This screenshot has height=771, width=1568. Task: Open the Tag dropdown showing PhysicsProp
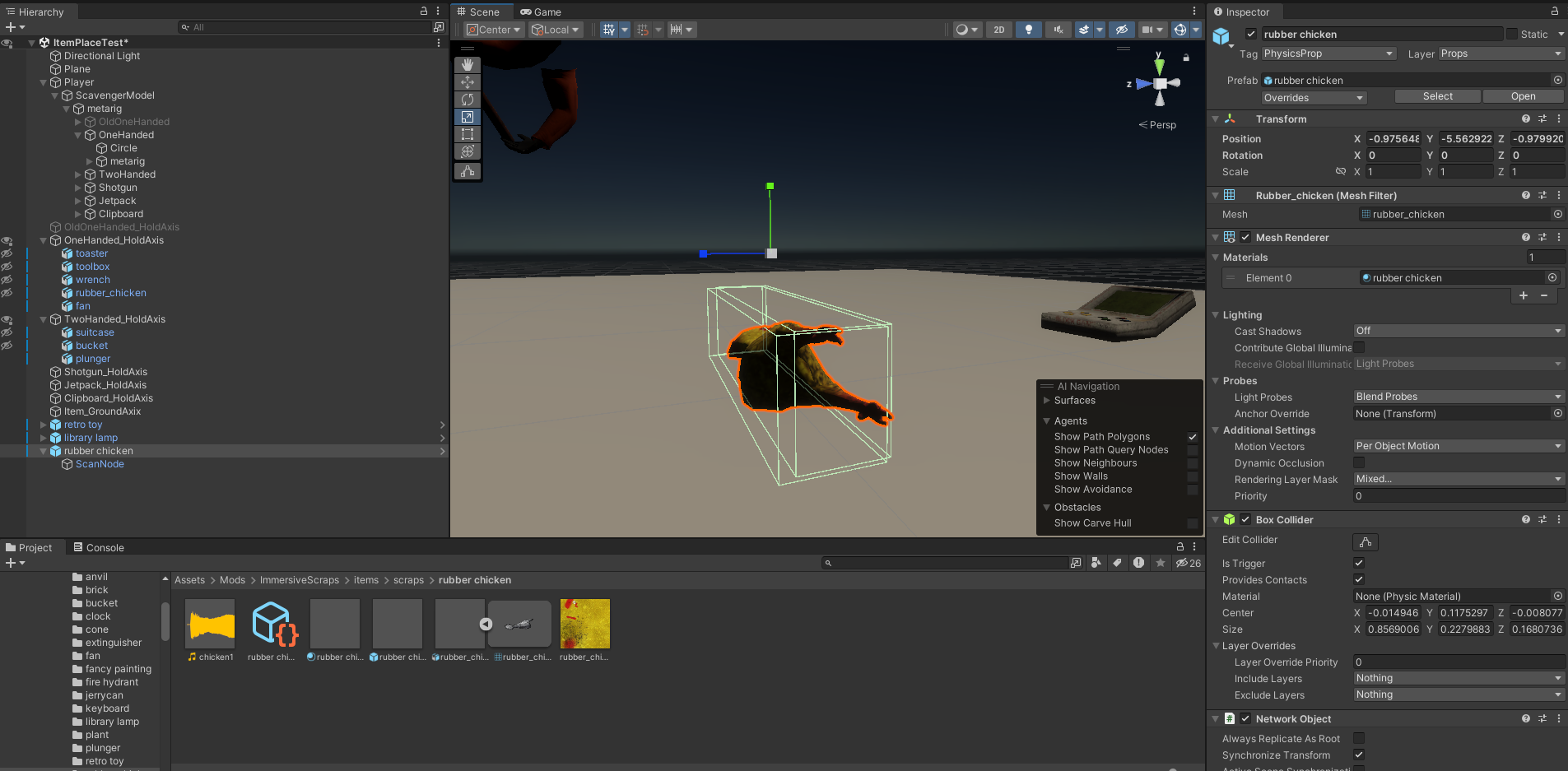(x=1328, y=53)
